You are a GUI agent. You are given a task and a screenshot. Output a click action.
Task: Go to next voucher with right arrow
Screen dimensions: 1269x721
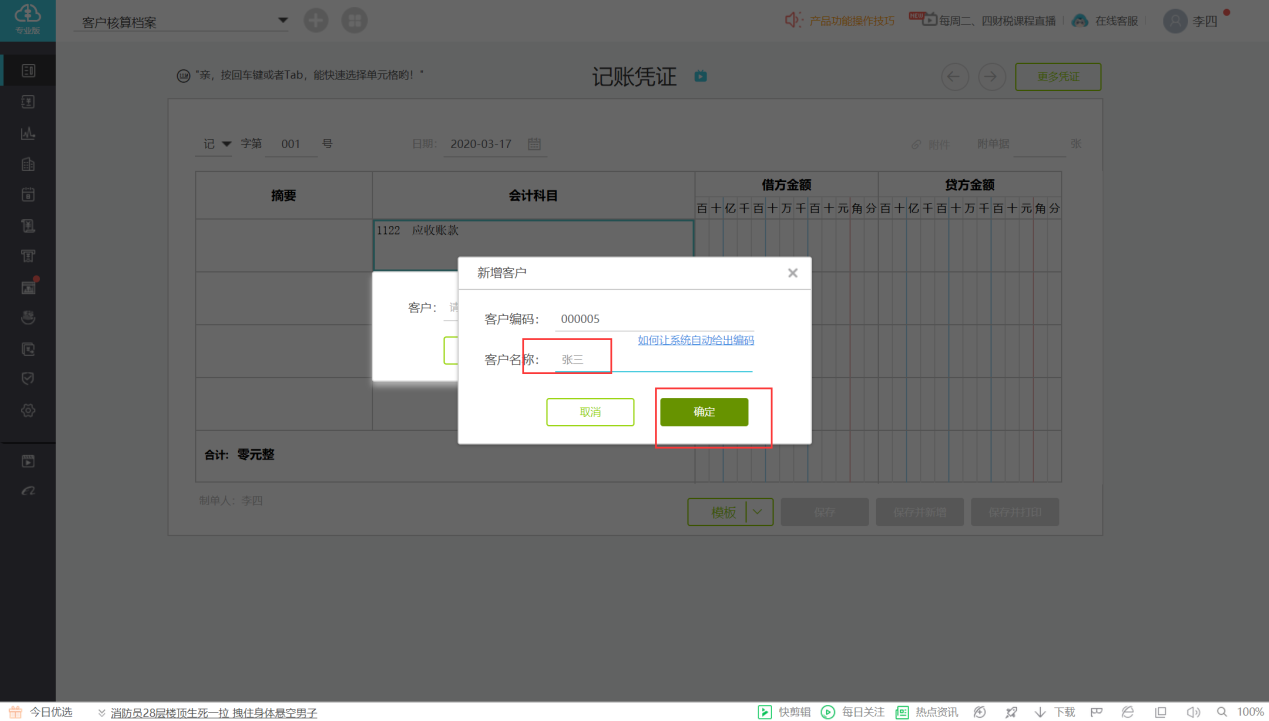point(991,77)
